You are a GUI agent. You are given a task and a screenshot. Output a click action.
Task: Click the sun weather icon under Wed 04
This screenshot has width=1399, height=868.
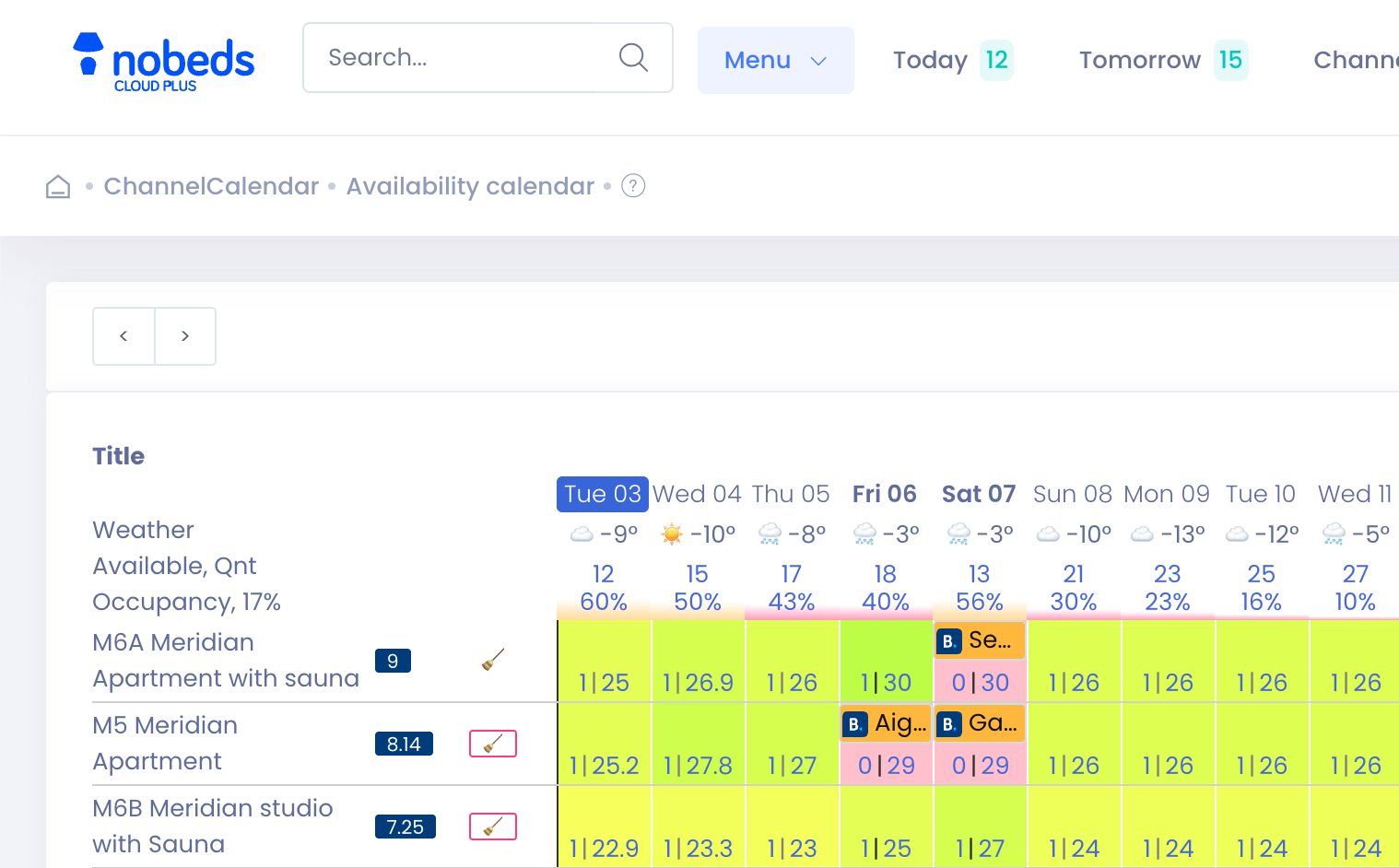pos(672,533)
